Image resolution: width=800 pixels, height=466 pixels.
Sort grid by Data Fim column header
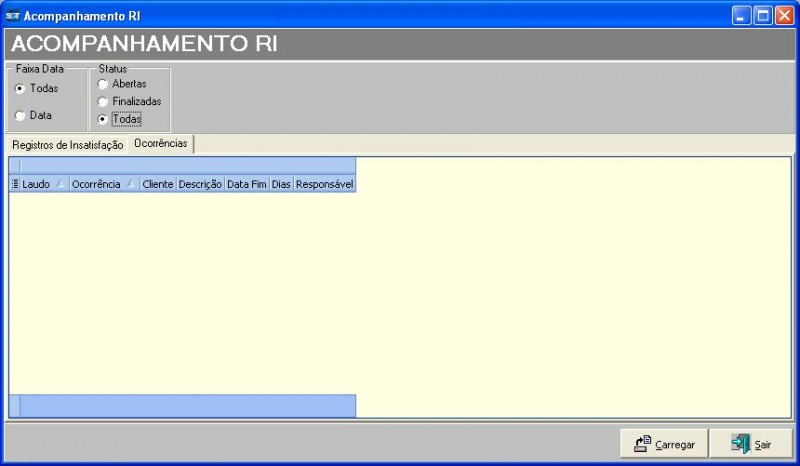point(246,185)
